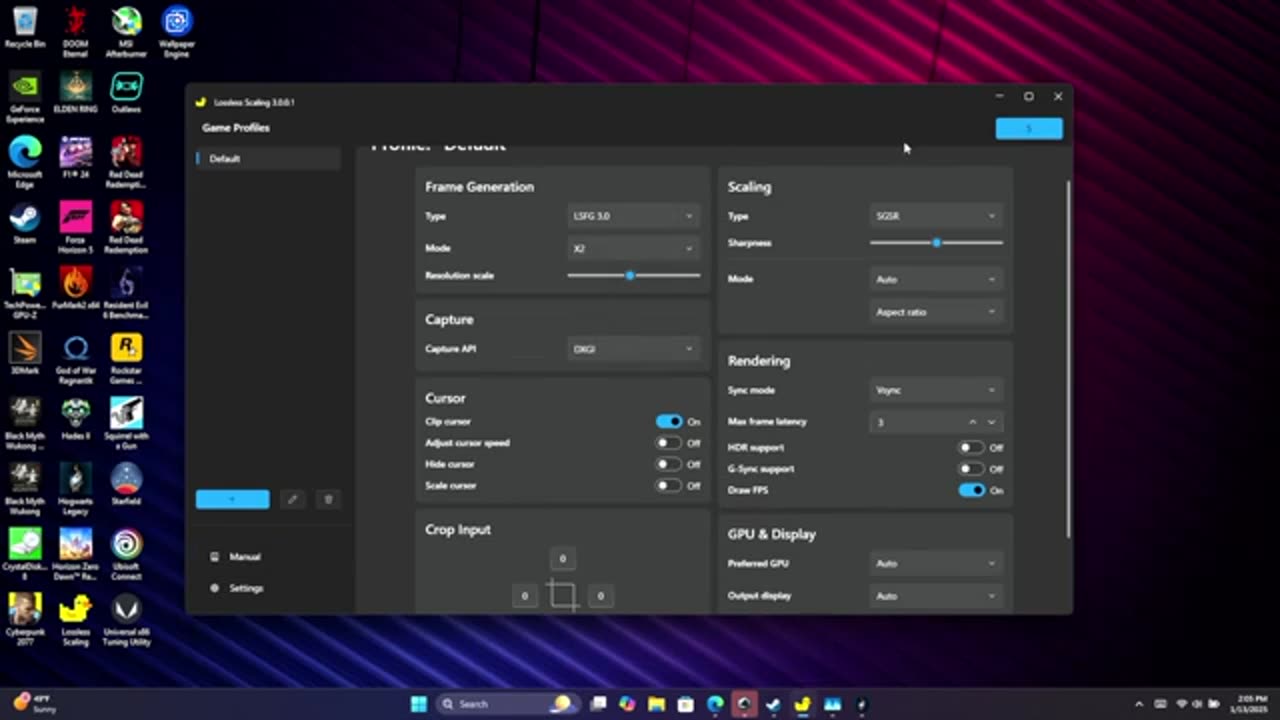Enable the Adjust cursor speed toggle
This screenshot has height=720, width=1280.
[669, 443]
